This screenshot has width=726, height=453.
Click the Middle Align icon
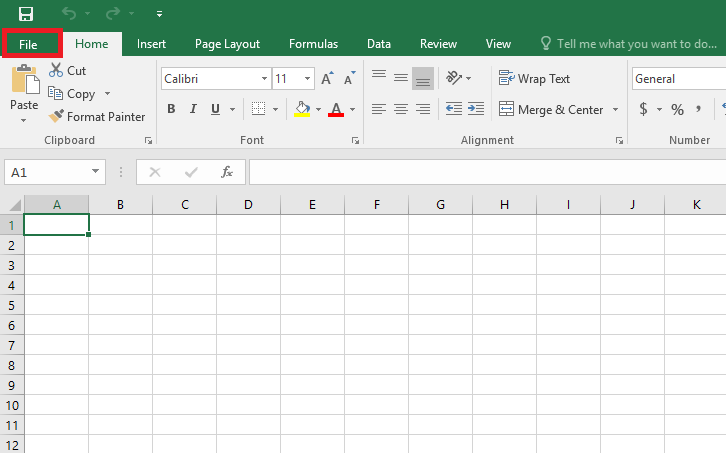[x=401, y=78]
